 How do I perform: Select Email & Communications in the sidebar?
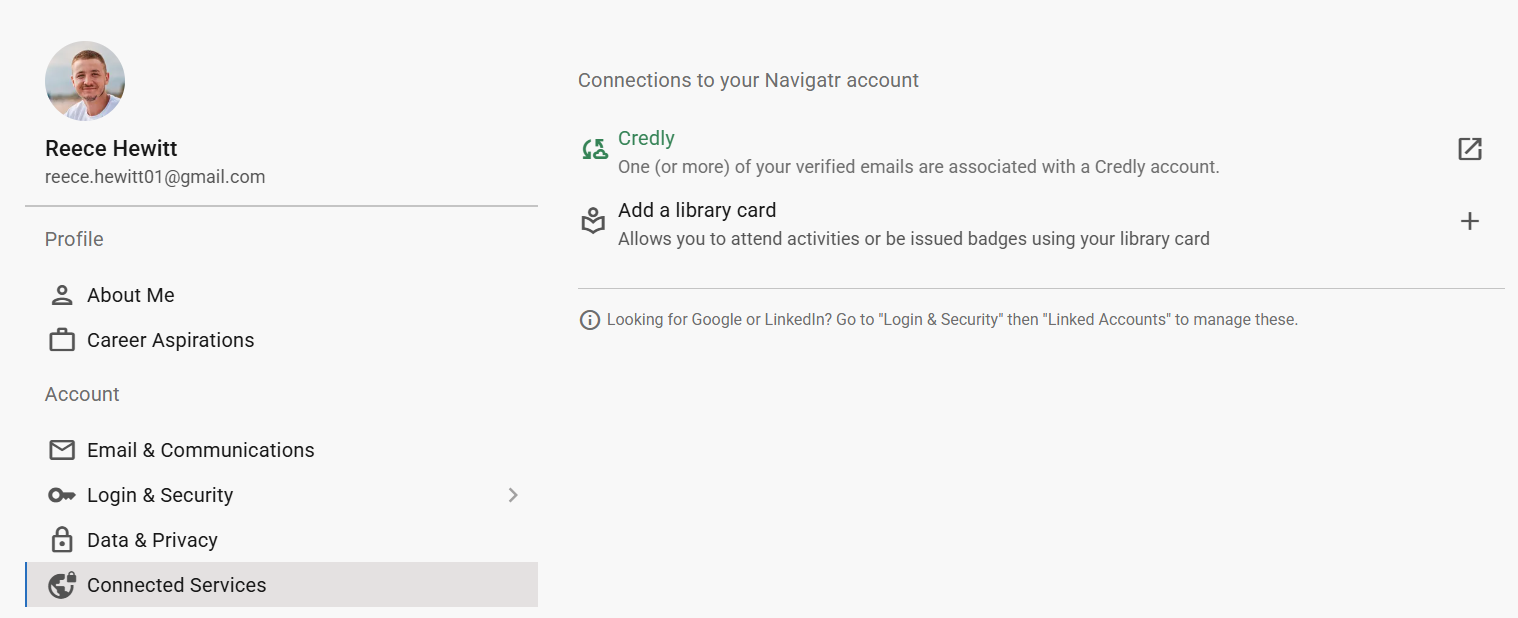point(201,450)
